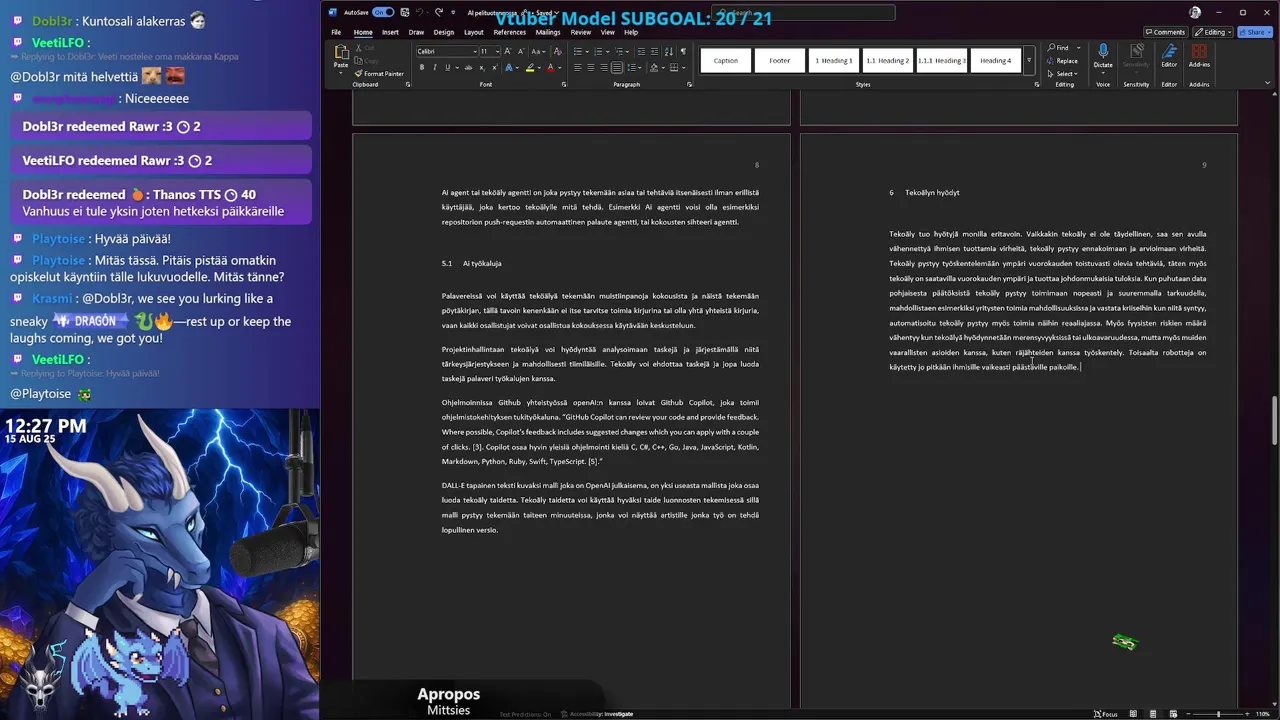Click the Redo arrow icon
Image resolution: width=1280 pixels, height=720 pixels.
tap(439, 12)
